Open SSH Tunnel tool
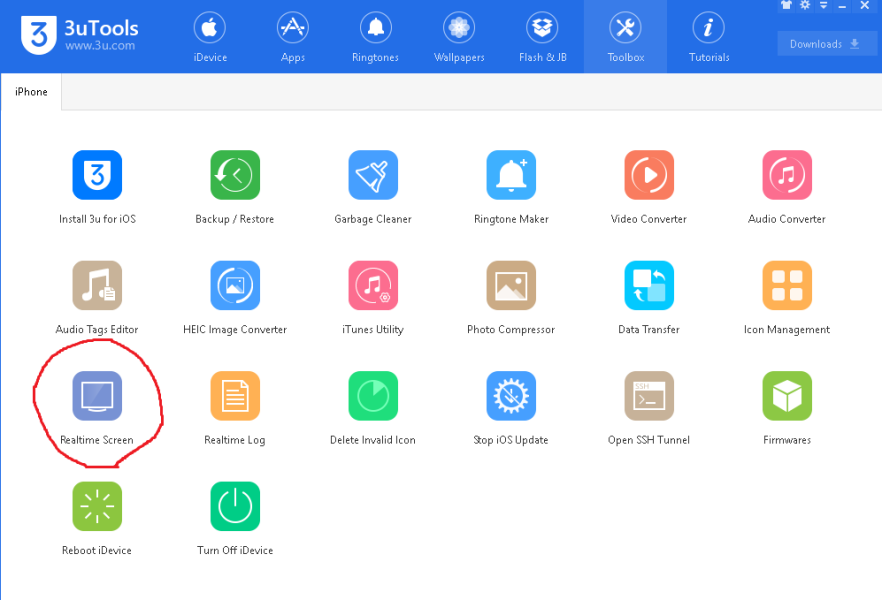 tap(649, 395)
